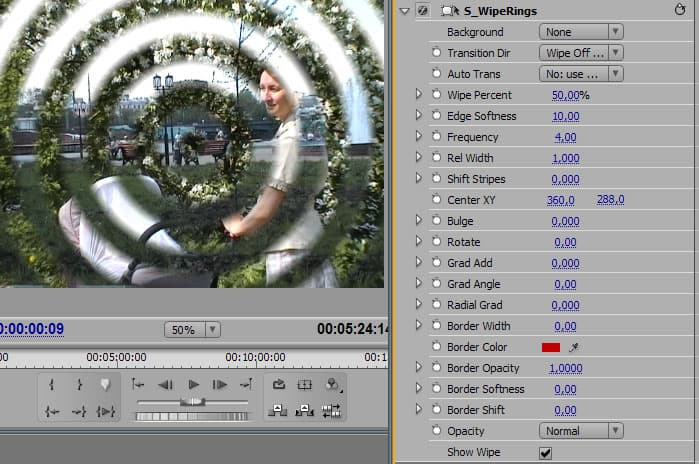Toggle animation for Frequency
Image resolution: width=699 pixels, height=464 pixels.
pos(436,136)
